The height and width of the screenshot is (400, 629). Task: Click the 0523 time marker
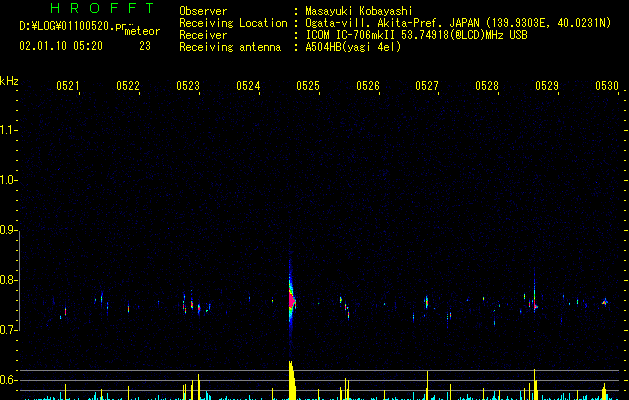(x=187, y=85)
